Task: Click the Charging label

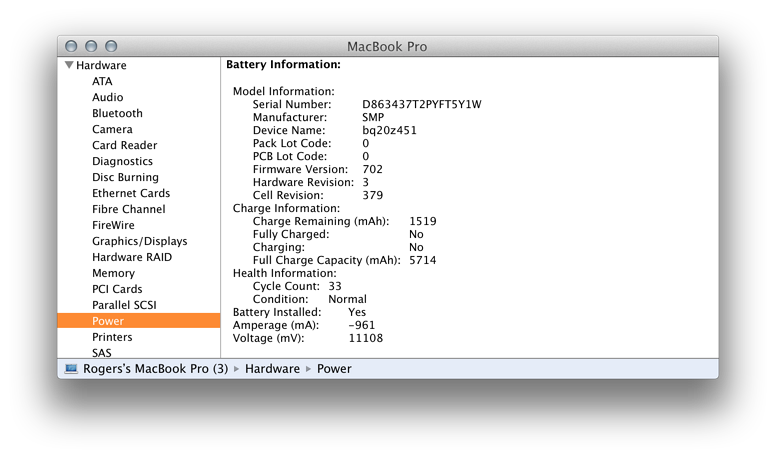Action: pyautogui.click(x=279, y=247)
